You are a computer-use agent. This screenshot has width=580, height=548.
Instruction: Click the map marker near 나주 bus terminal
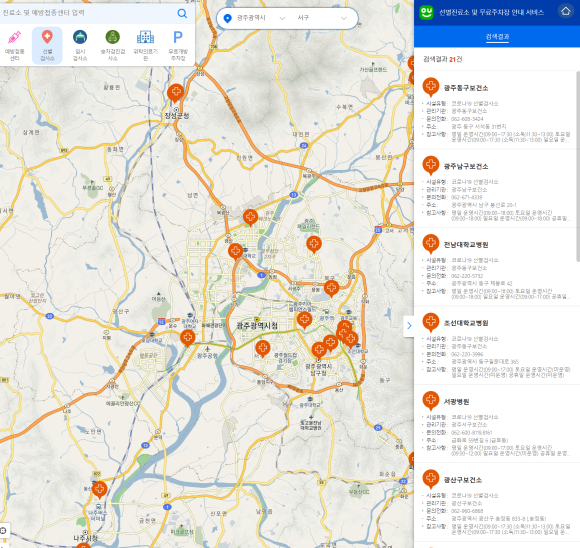coord(100,490)
